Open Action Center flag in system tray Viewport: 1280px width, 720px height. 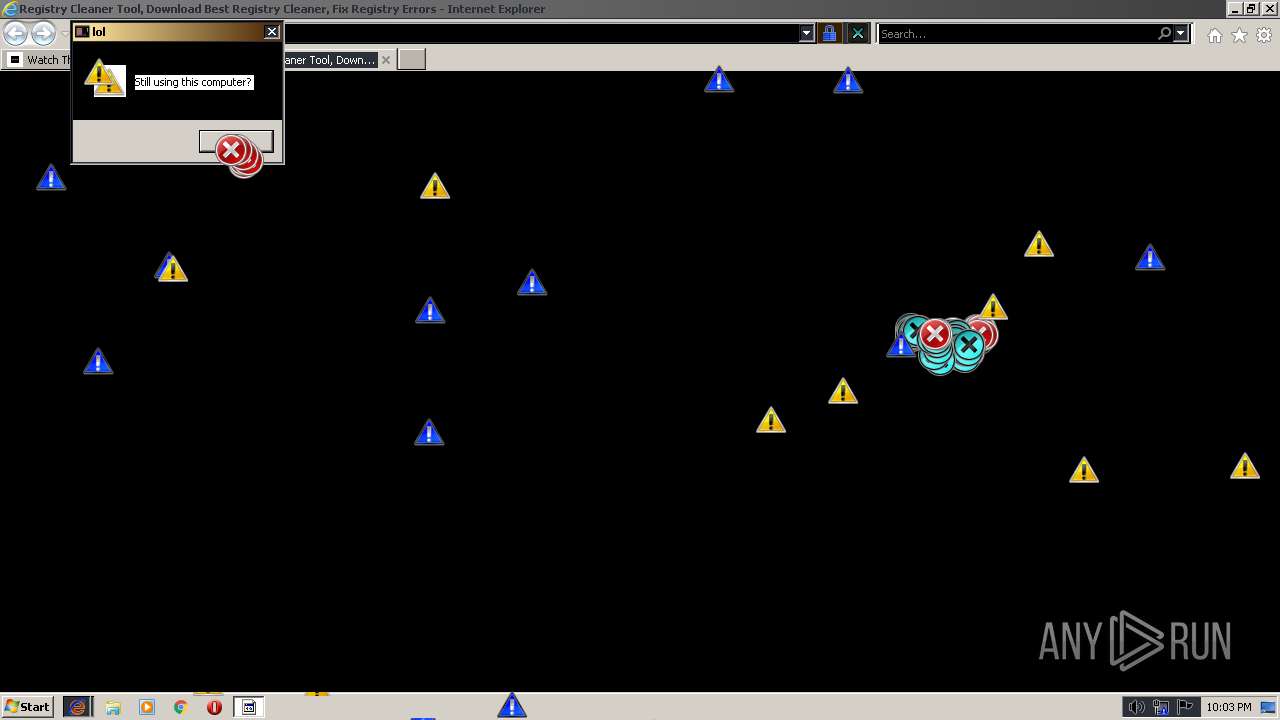tap(1185, 707)
